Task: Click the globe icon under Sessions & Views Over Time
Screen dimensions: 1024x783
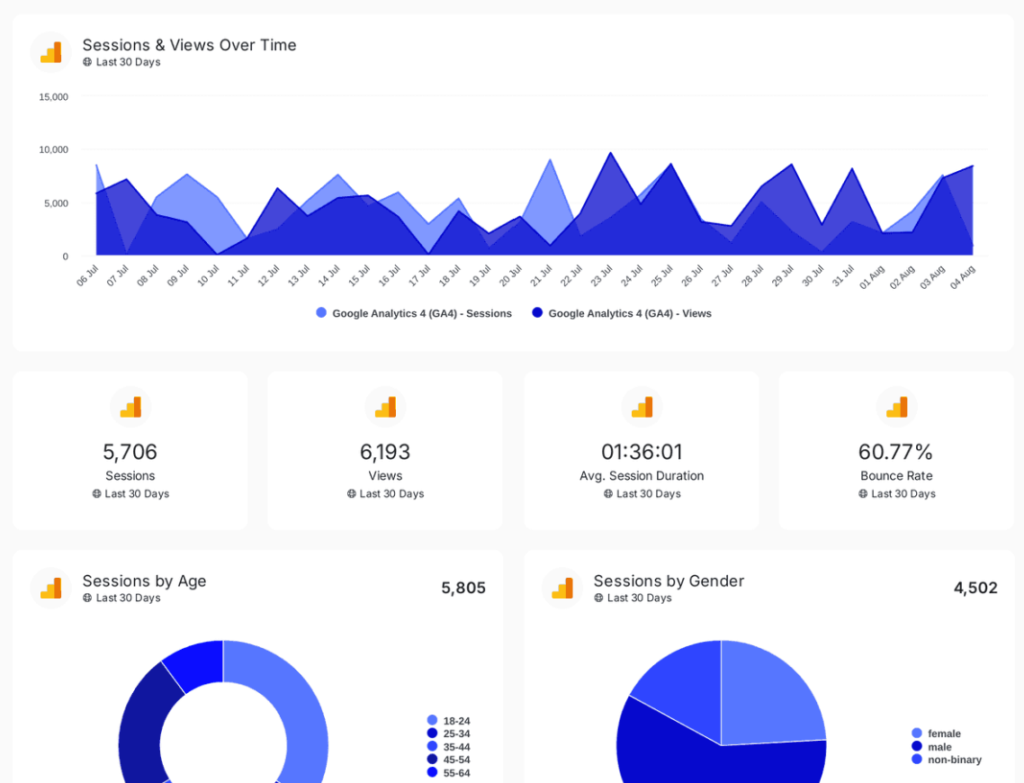Action: click(x=88, y=62)
